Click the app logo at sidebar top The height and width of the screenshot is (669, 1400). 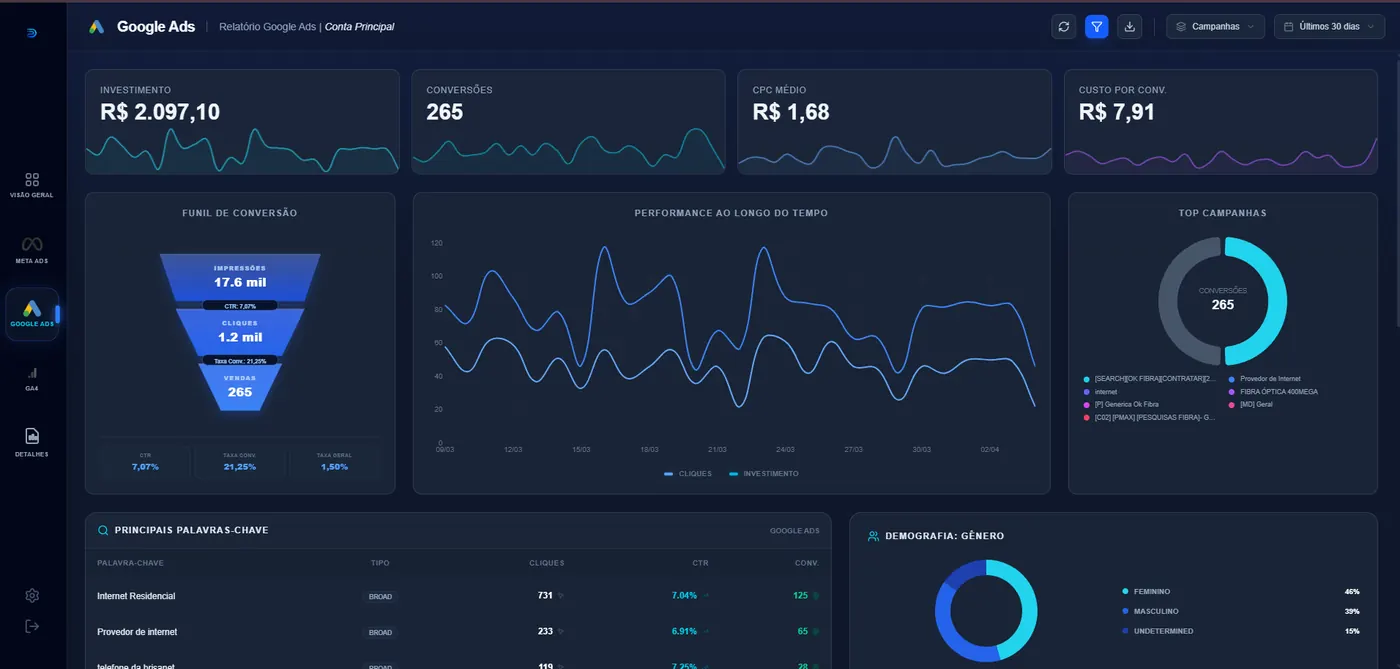pos(32,33)
